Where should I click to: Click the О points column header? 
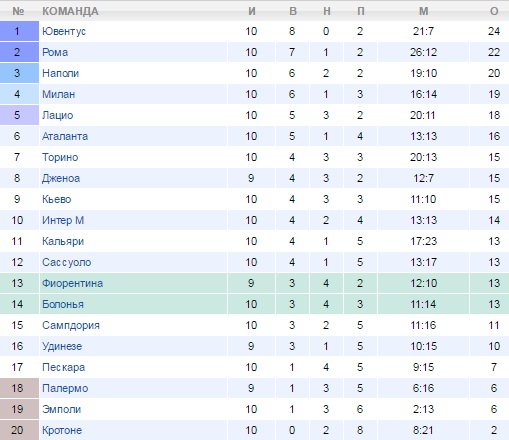tap(494, 11)
